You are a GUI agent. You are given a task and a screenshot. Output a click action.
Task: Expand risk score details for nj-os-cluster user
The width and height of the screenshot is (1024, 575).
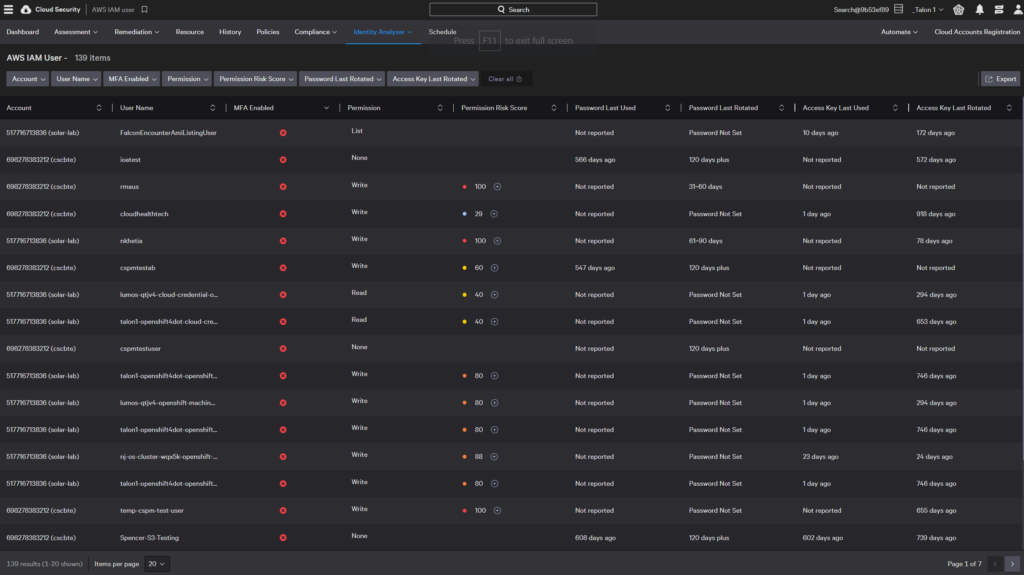pos(494,457)
